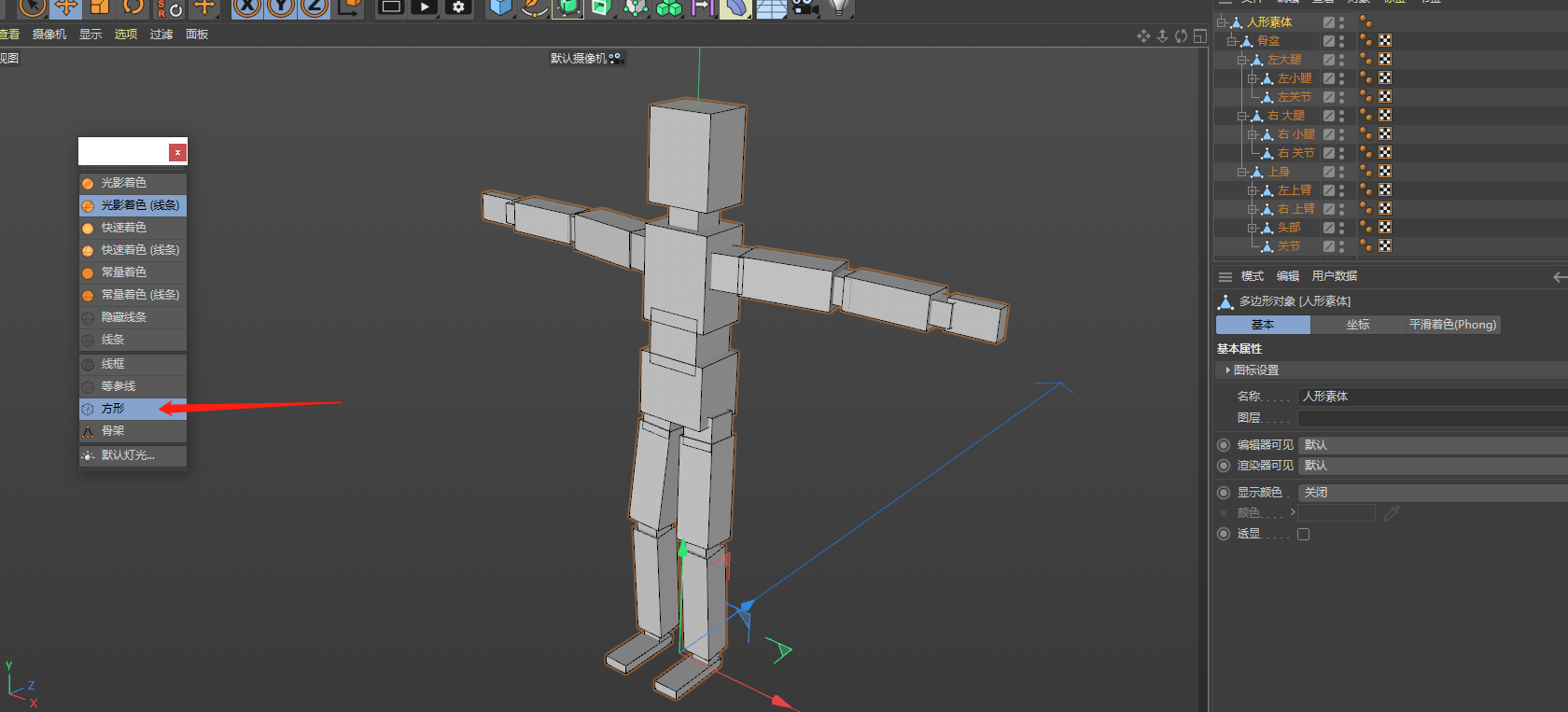
Task: Expand the 左上臂 tree node
Action: pyautogui.click(x=1252, y=189)
